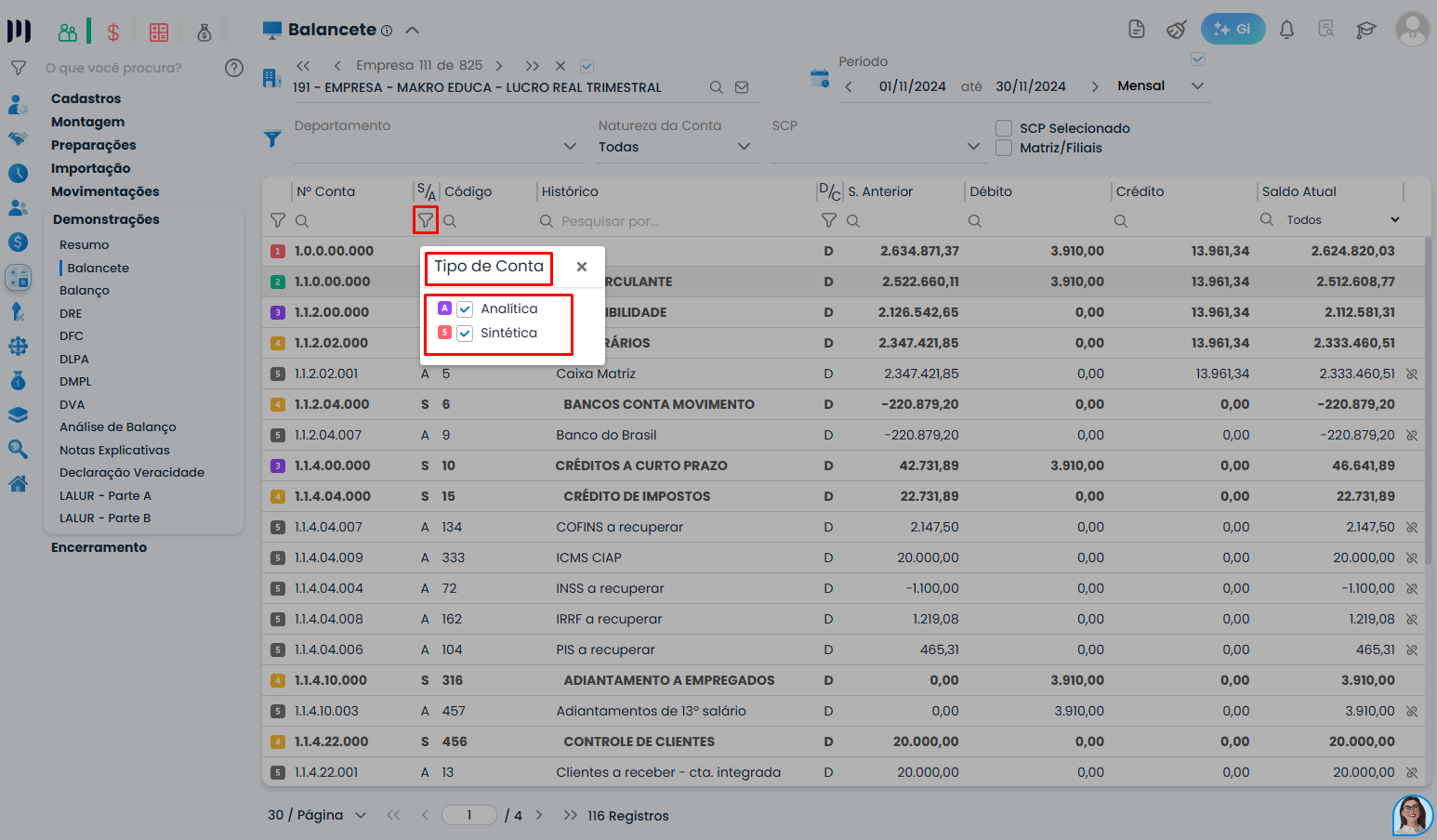Close the Tipo de Conta popup

(x=582, y=267)
